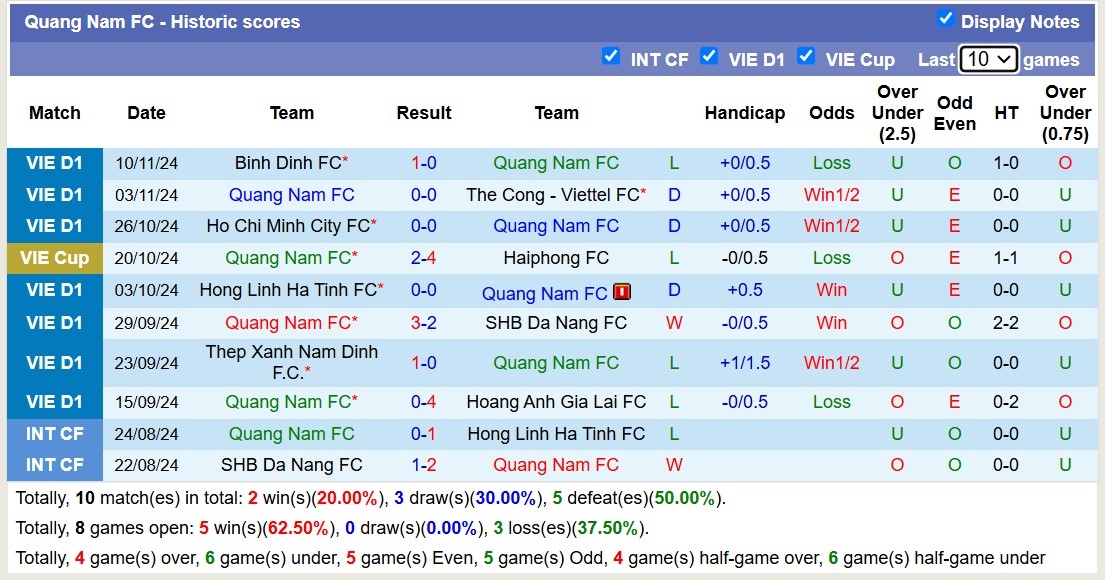This screenshot has width=1105, height=580.
Task: Click the VIE D1 badge on the top row
Action: (x=55, y=162)
